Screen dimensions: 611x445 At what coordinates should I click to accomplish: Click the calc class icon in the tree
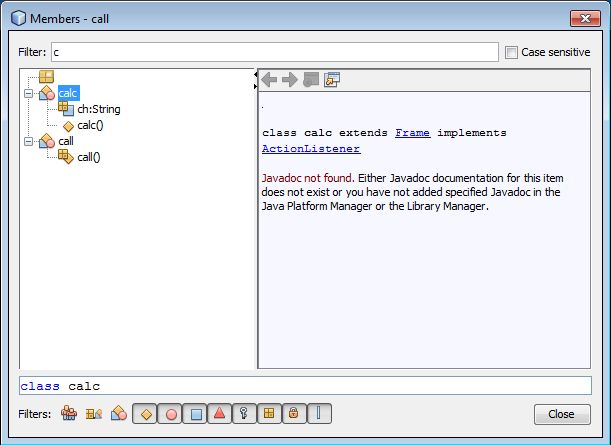tap(47, 93)
